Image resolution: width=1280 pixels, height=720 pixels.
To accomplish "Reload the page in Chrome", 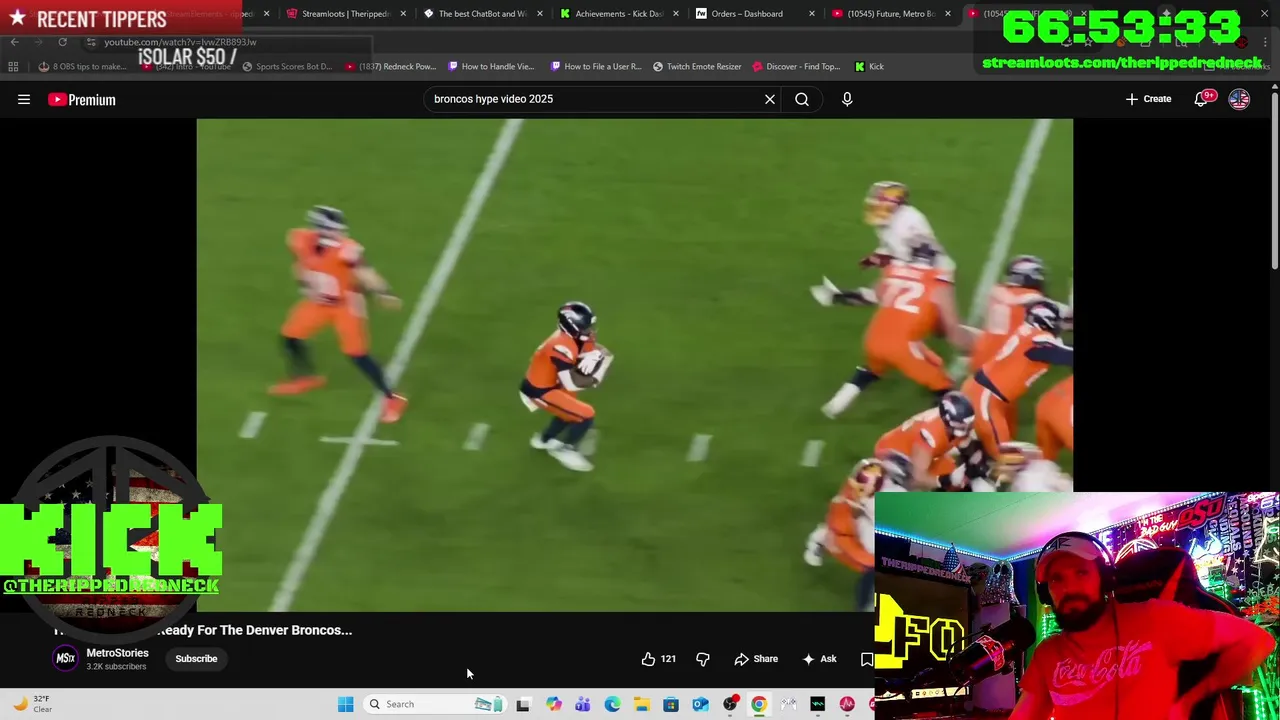I will coord(62,42).
